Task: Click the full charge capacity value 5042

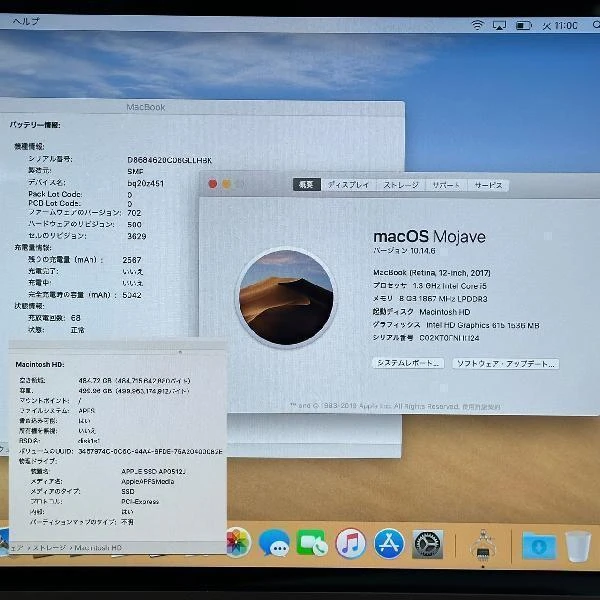Action: [x=132, y=295]
